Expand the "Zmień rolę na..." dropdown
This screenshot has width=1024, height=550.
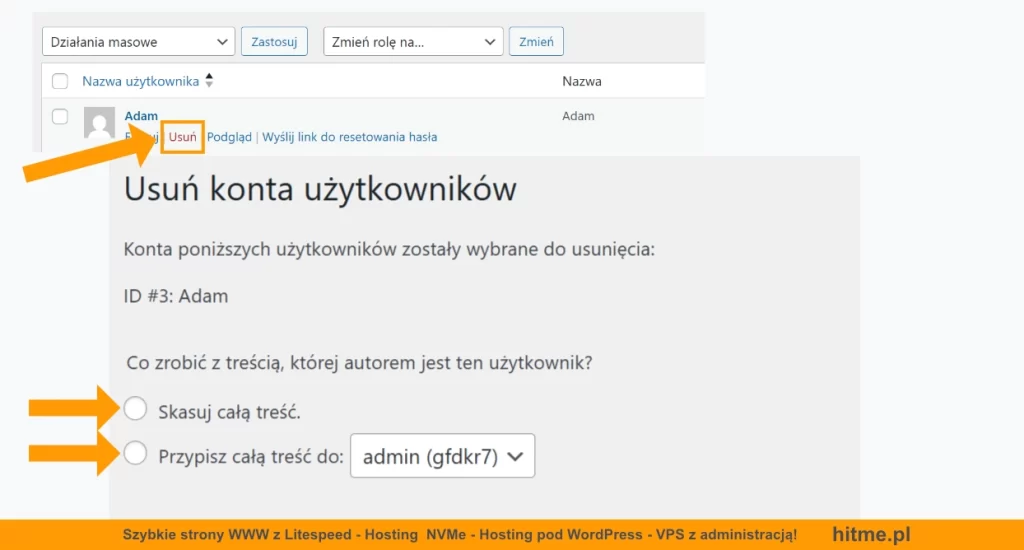[x=413, y=42]
